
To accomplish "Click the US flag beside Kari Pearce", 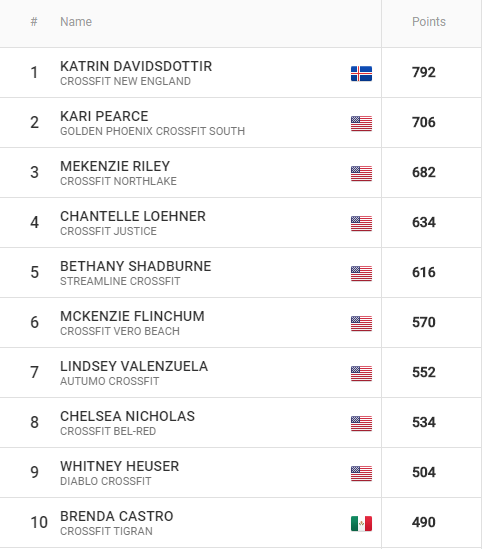I will [x=361, y=124].
